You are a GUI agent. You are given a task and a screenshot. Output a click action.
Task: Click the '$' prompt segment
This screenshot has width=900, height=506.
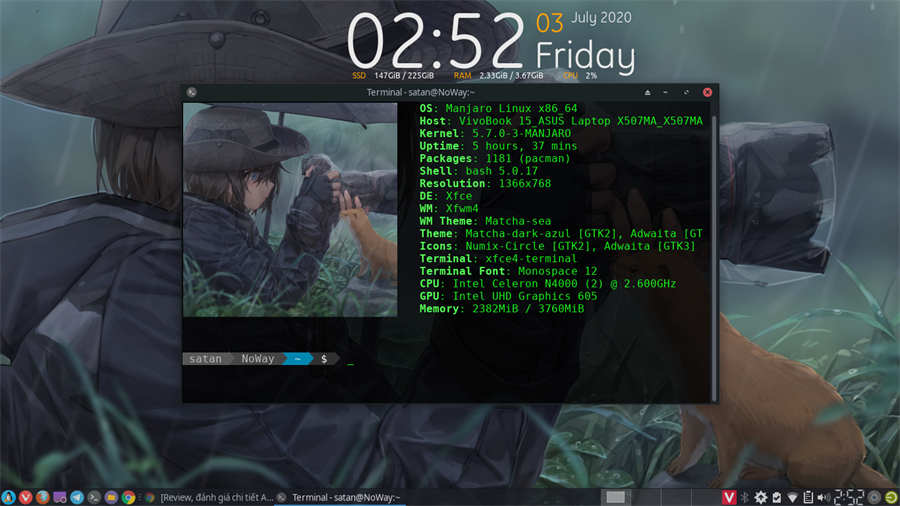tap(324, 359)
